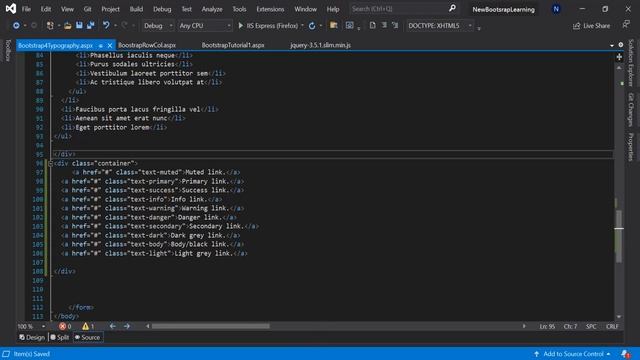The height and width of the screenshot is (360, 640).
Task: Switch to BoostrapRowCol.aspx tab
Action: [x=147, y=45]
